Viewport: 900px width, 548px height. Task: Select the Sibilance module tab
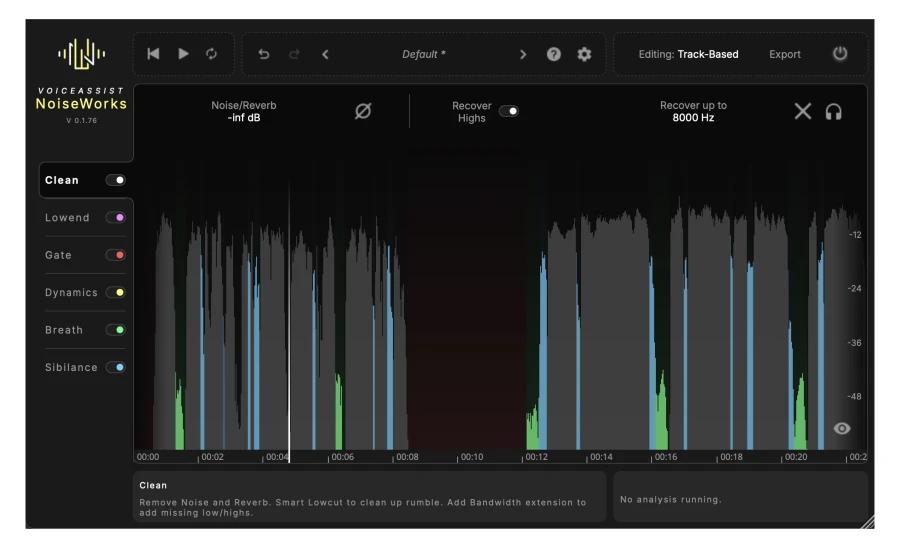71,367
